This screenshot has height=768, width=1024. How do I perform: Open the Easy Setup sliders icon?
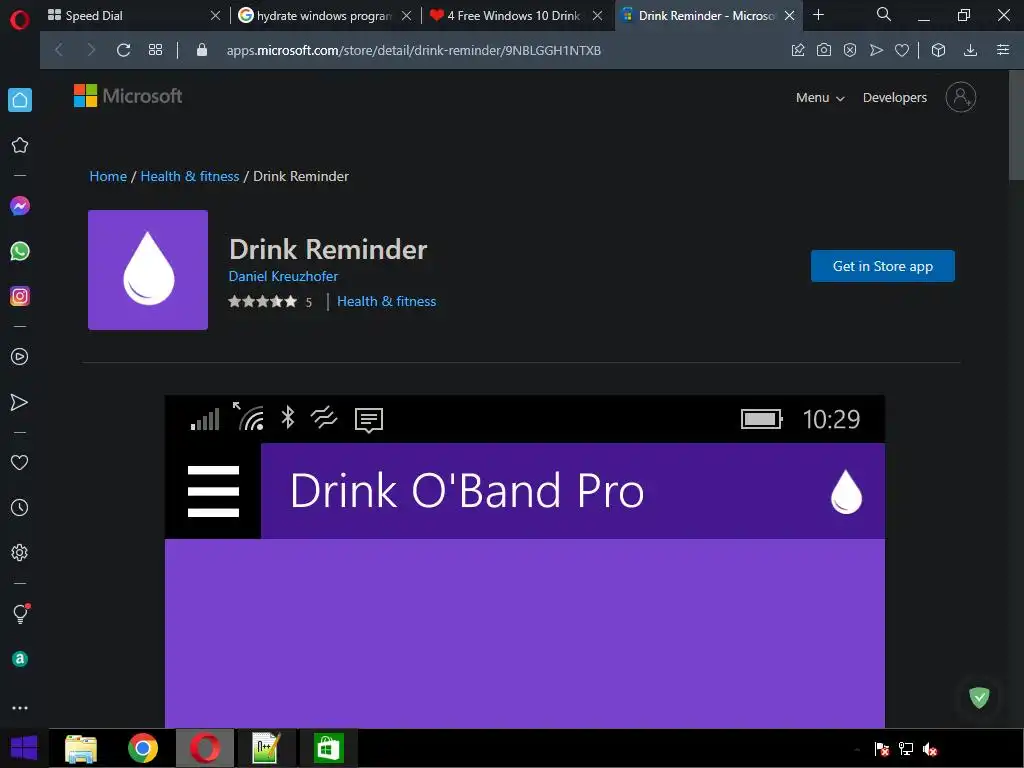1003,50
